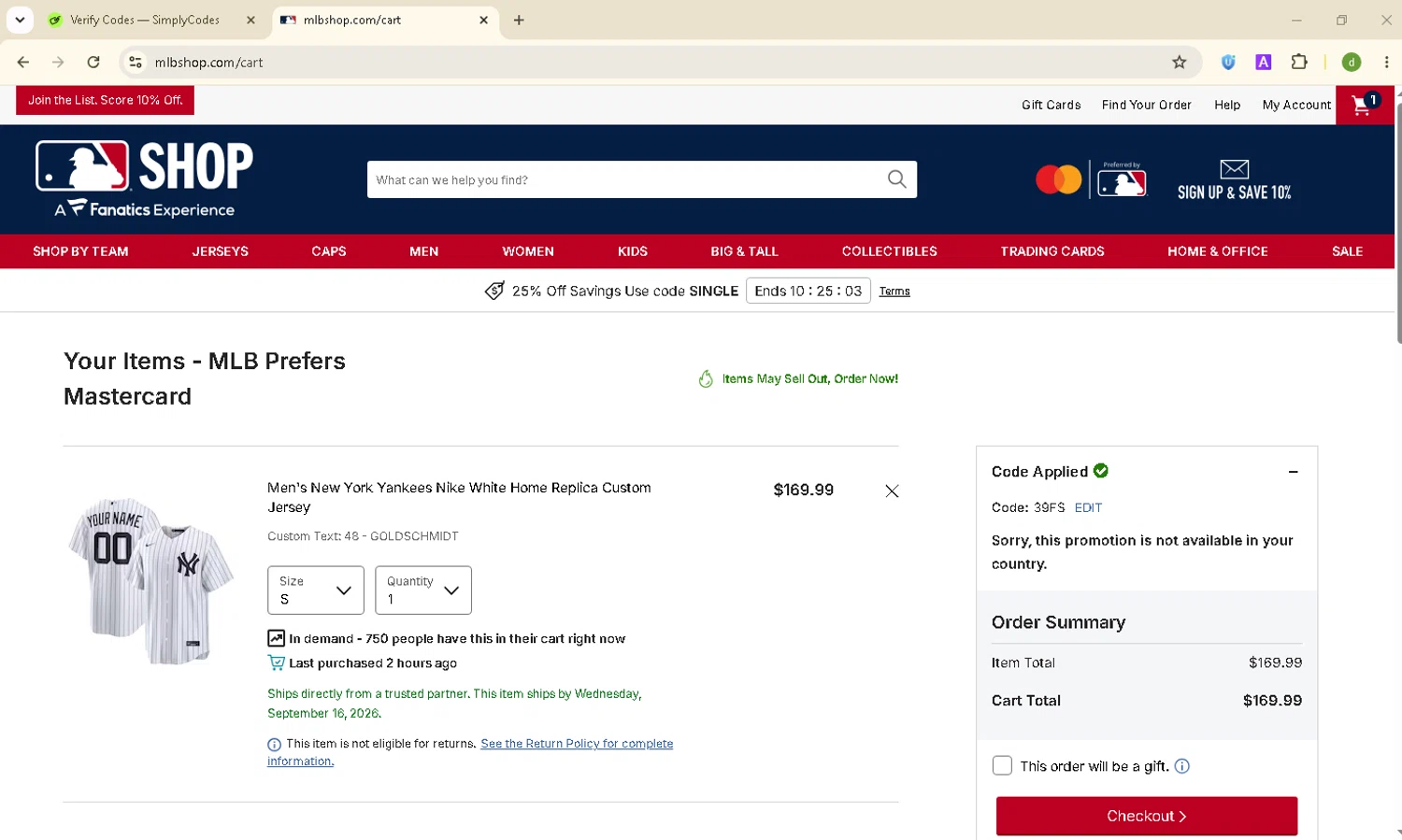
Task: Open the Gift Cards link
Action: (x=1051, y=105)
